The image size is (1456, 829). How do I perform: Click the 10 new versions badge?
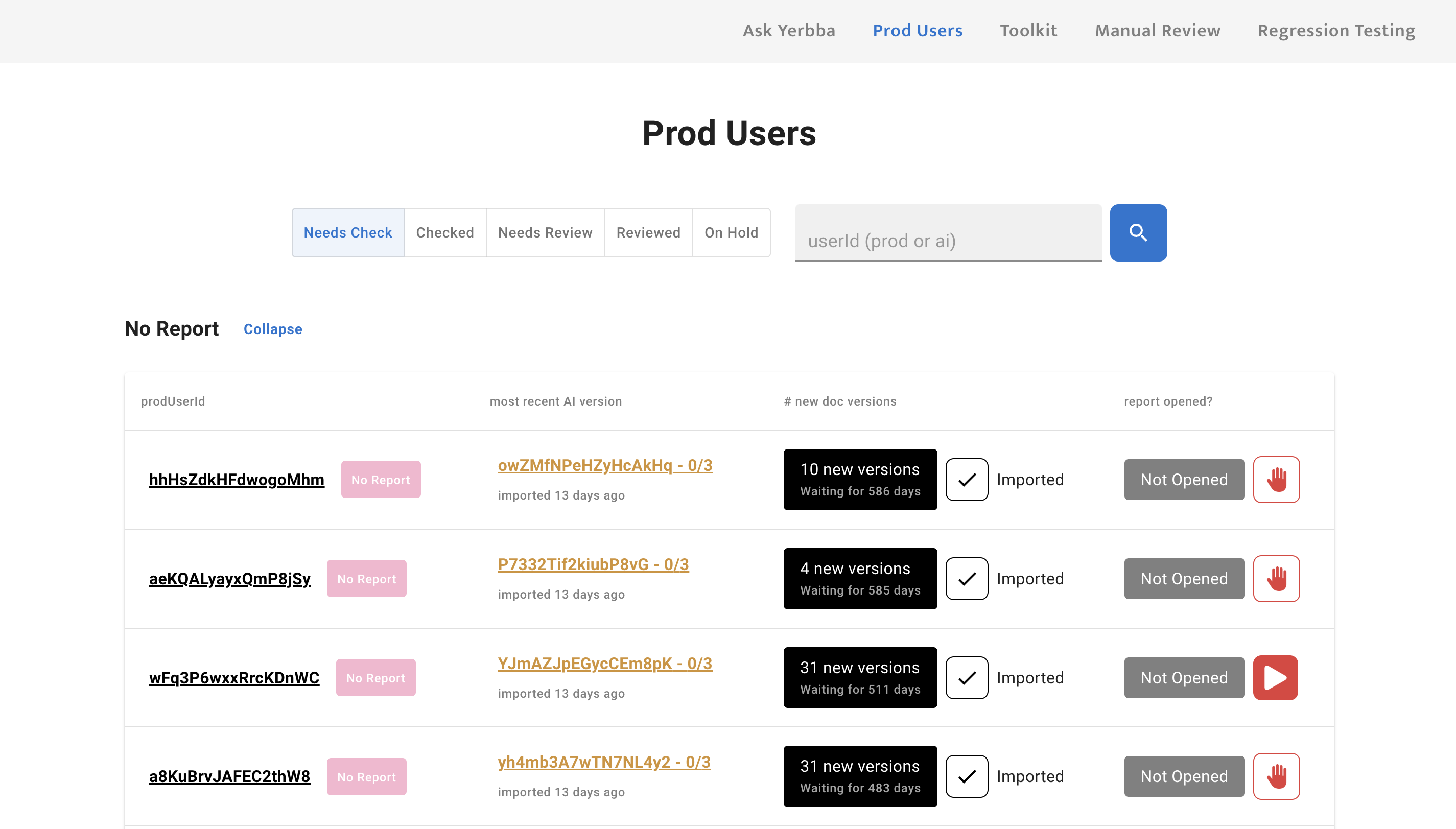tap(859, 480)
